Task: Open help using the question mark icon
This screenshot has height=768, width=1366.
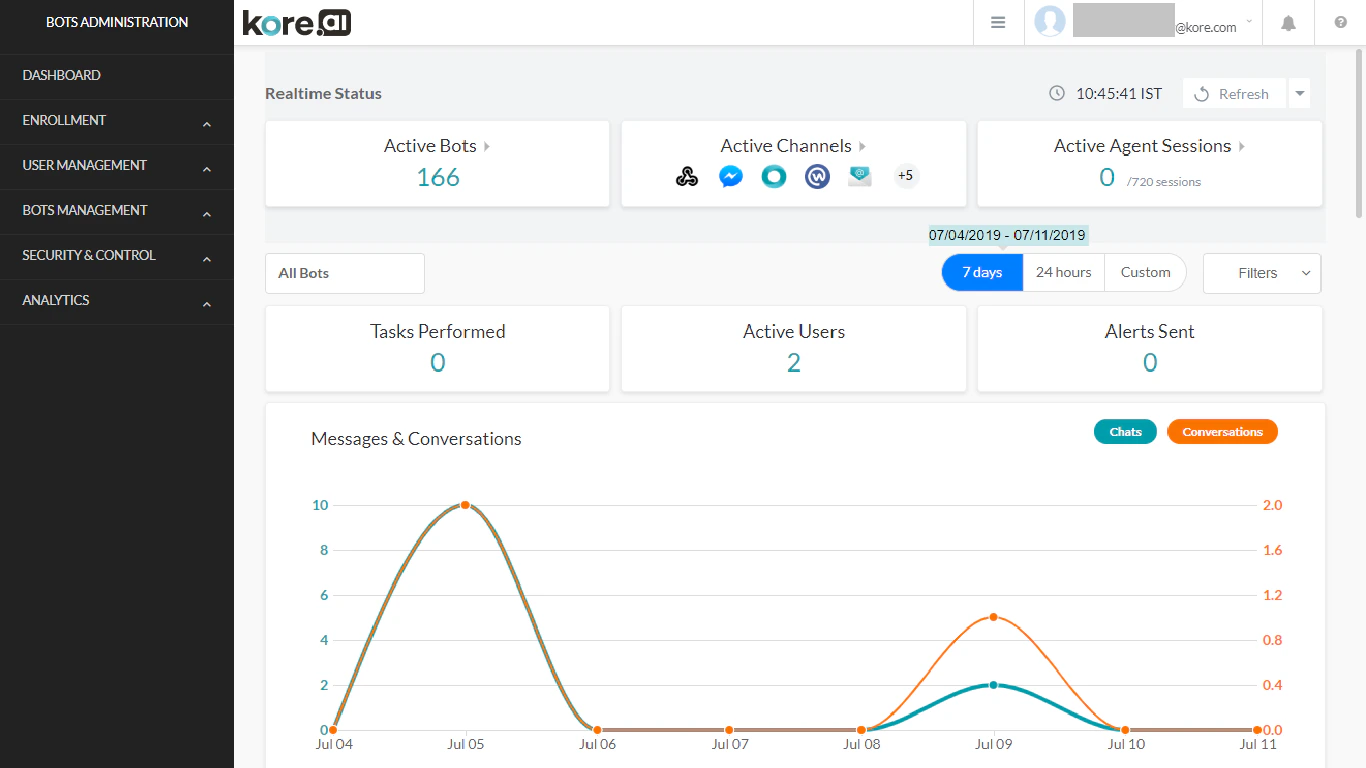Action: click(x=1340, y=22)
